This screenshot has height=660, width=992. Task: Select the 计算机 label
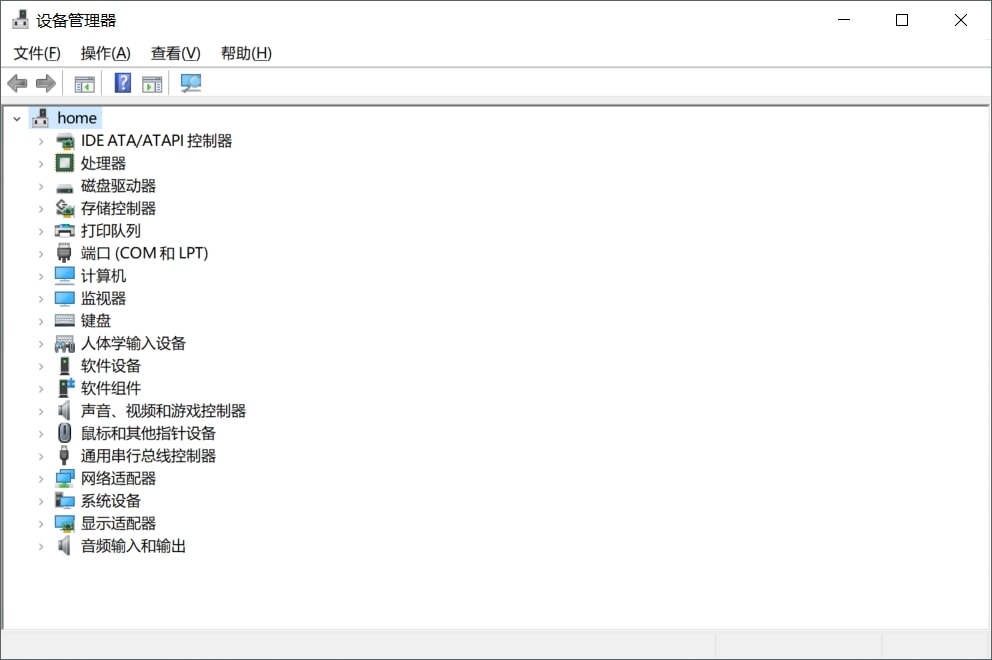pyautogui.click(x=103, y=276)
